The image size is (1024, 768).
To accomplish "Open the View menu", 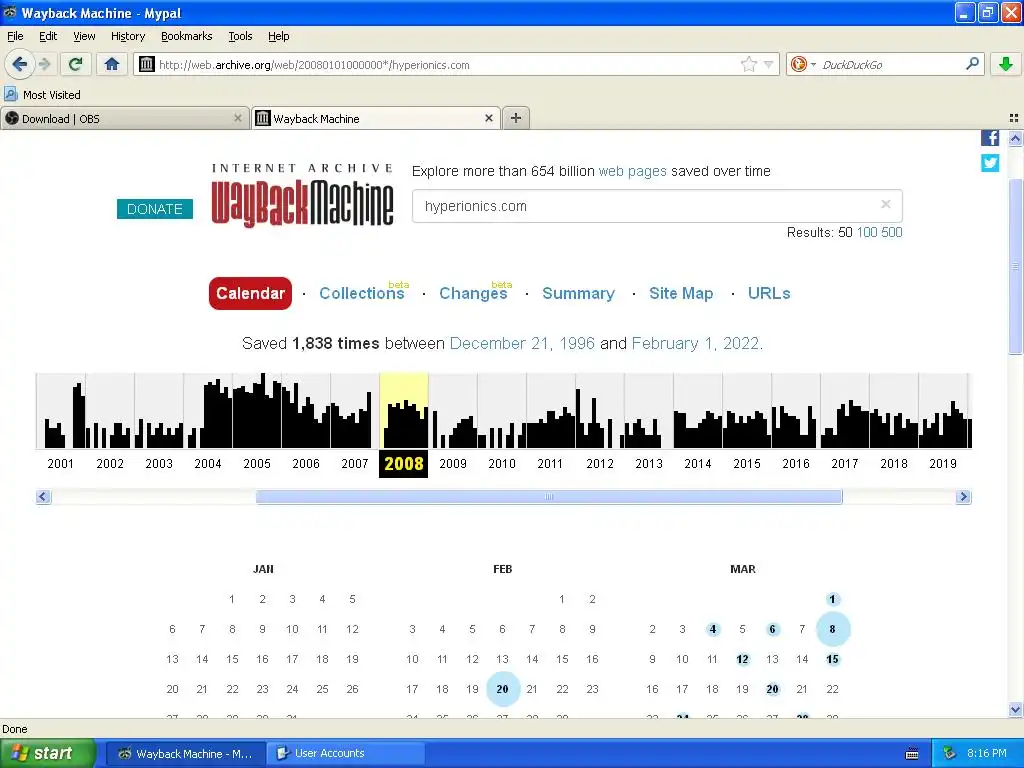I will click(x=84, y=36).
